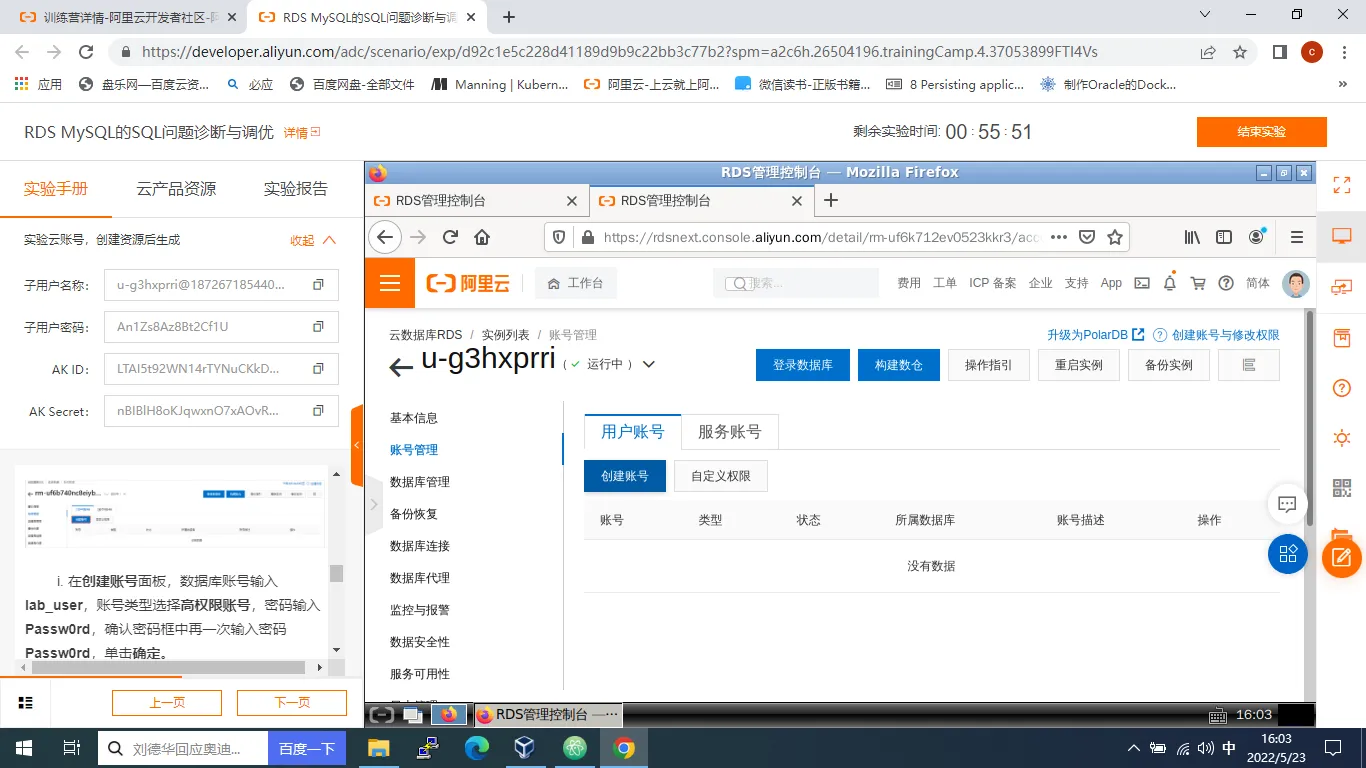Click the 上一页 button
Screen dimensions: 1366x768
point(167,703)
